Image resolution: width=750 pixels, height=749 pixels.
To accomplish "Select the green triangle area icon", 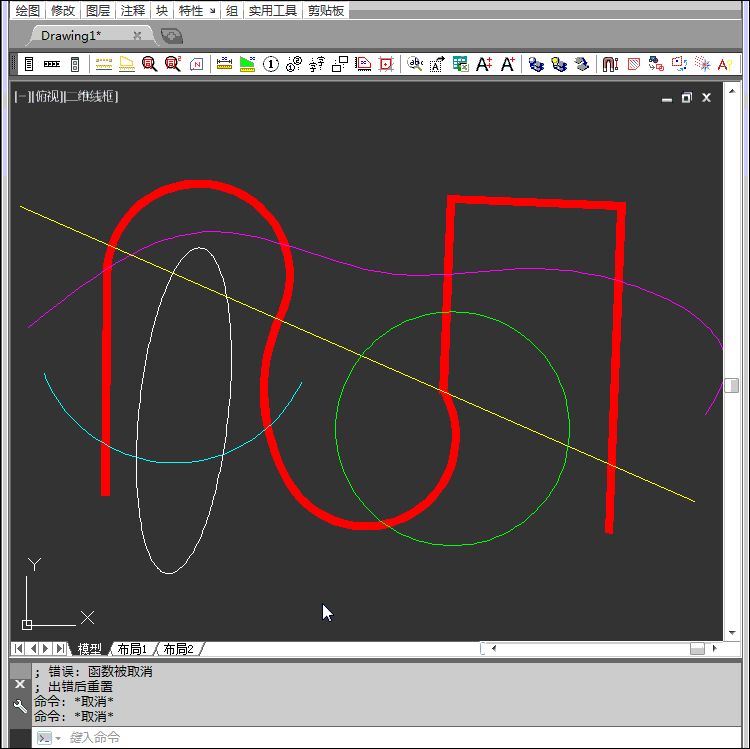I will 247,64.
